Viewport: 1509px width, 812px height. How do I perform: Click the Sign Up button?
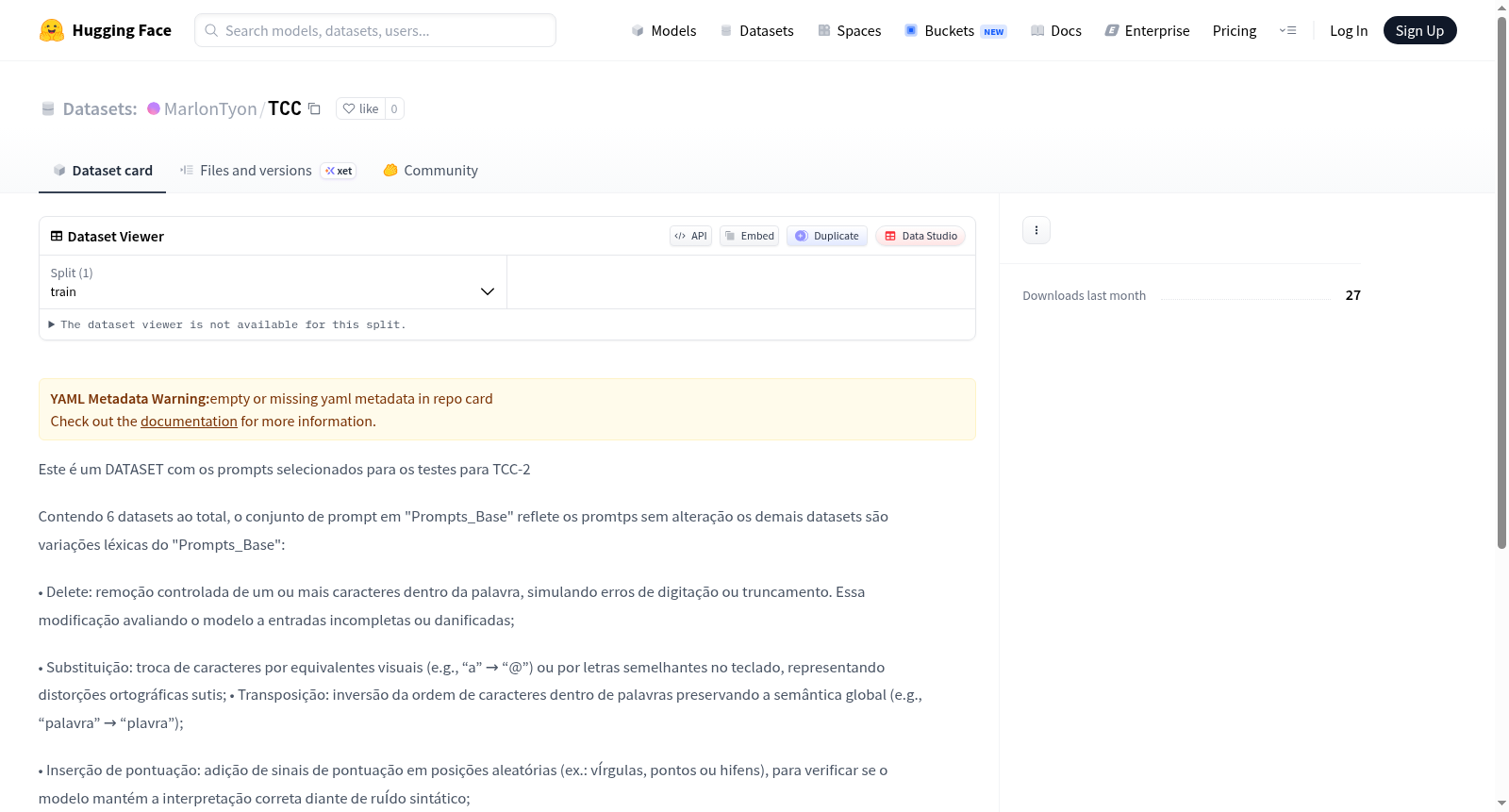1419,30
